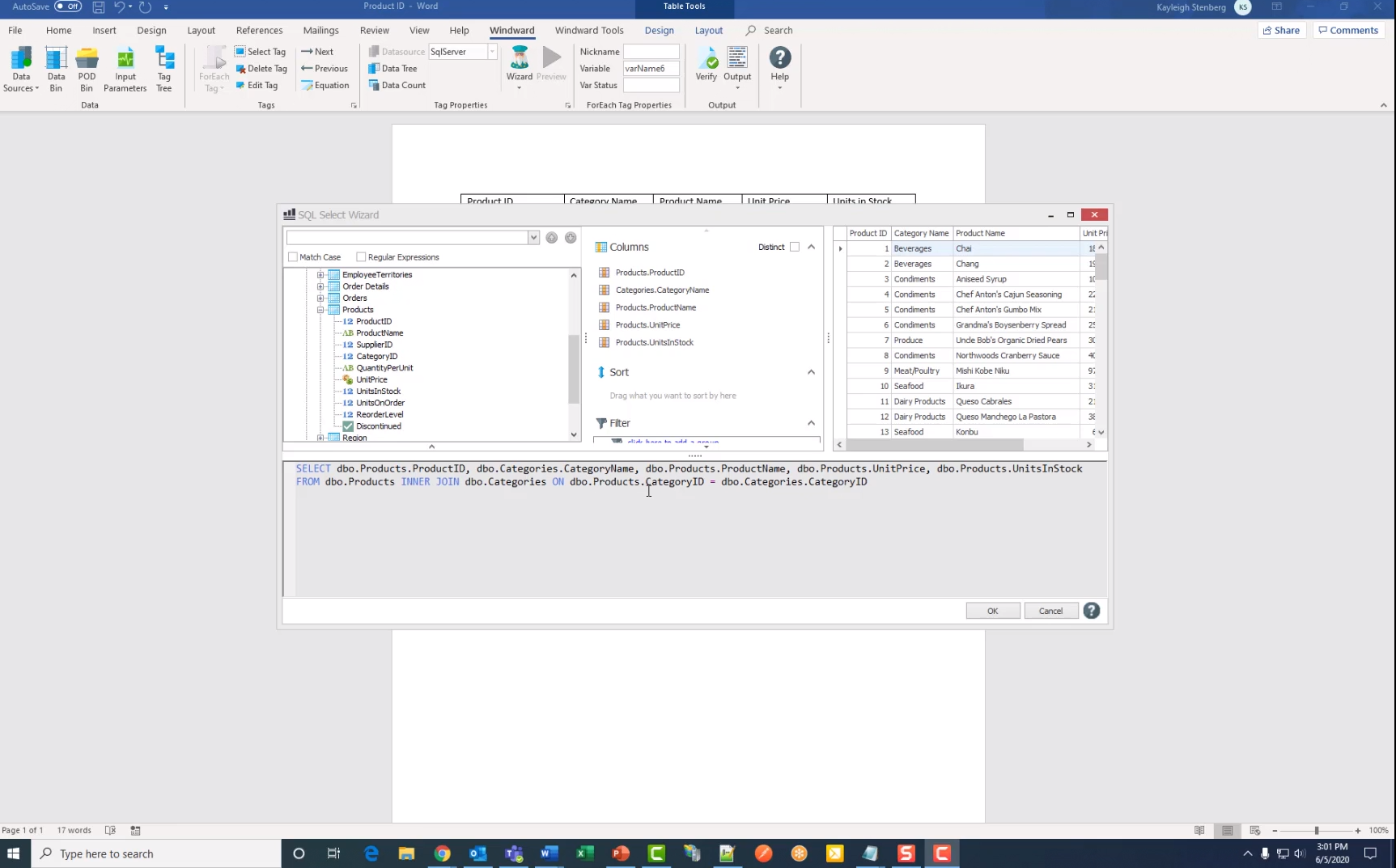Click the table tree vertical scrollbar
Image resolution: width=1396 pixels, height=868 pixels.
[574, 368]
